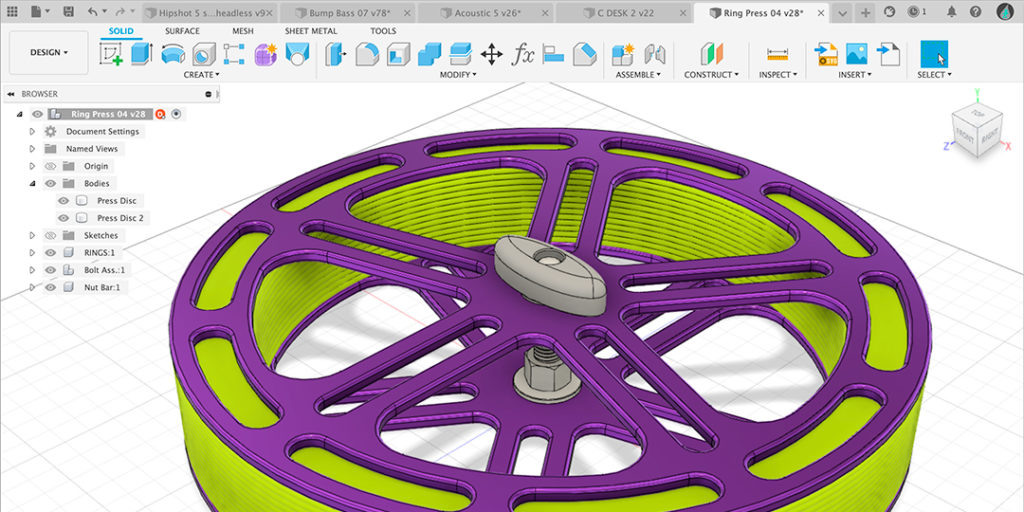
Task: Open the MODIFY dropdown menu
Action: point(458,74)
